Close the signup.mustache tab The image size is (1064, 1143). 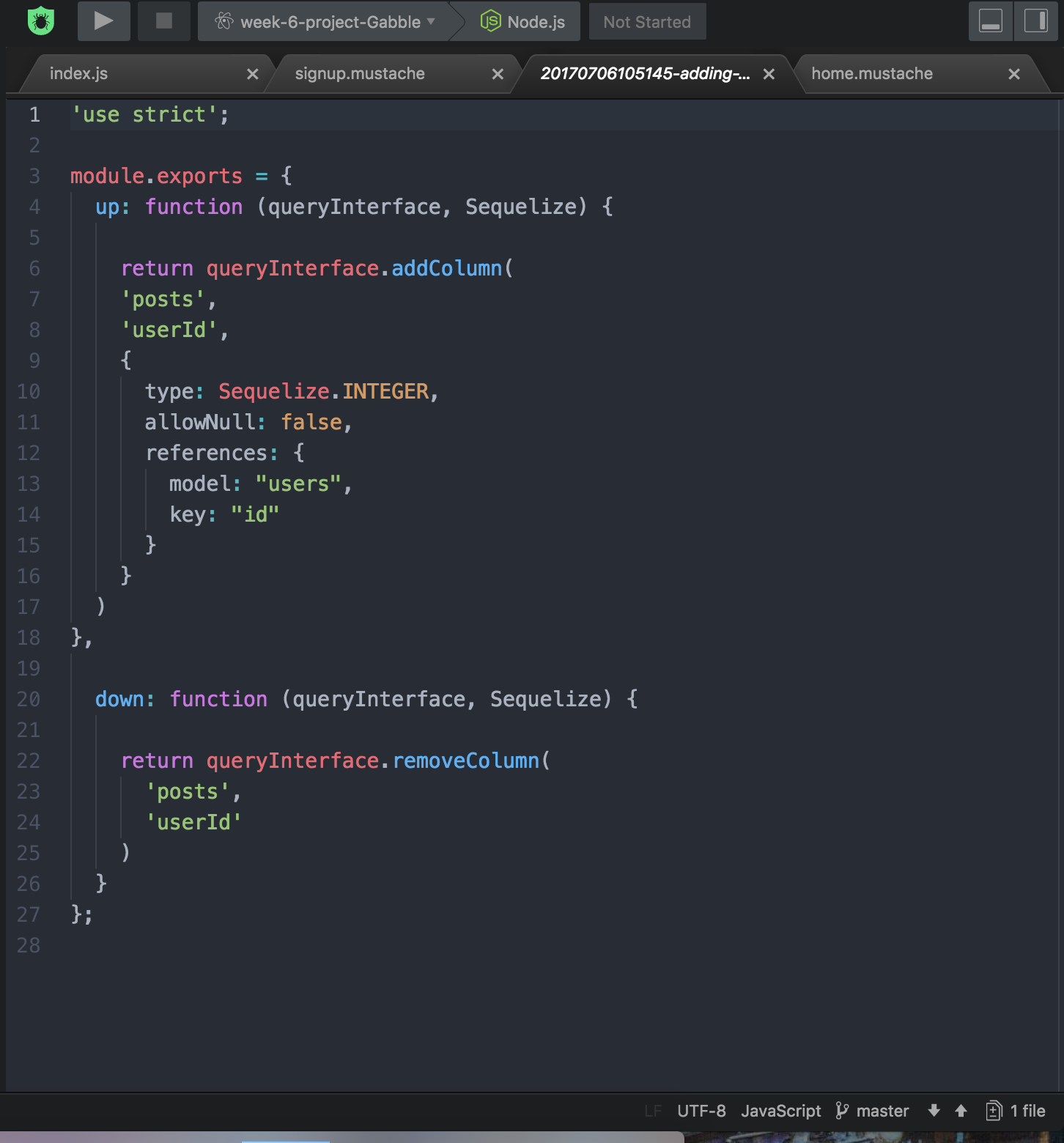click(498, 73)
